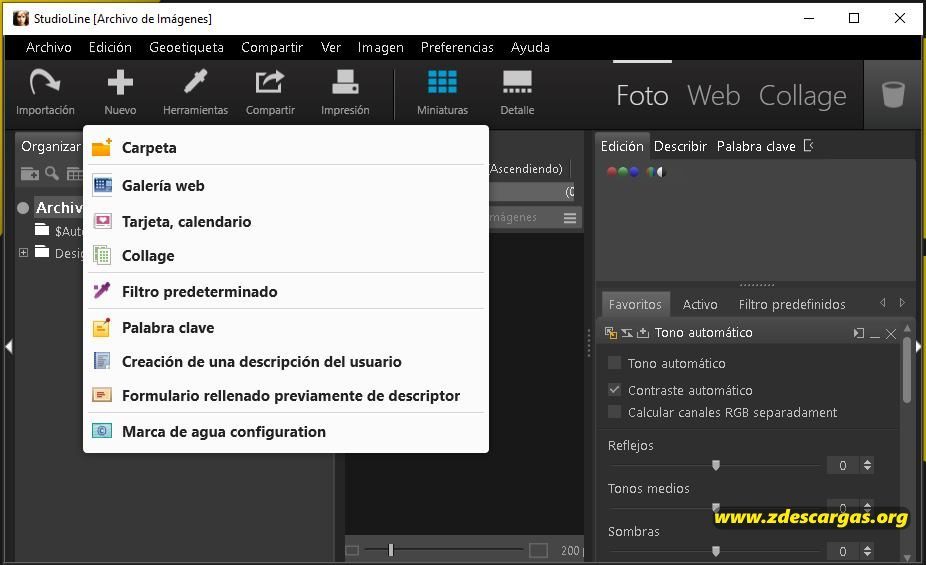The image size is (926, 565).
Task: Open the Ver menu
Action: click(x=331, y=47)
